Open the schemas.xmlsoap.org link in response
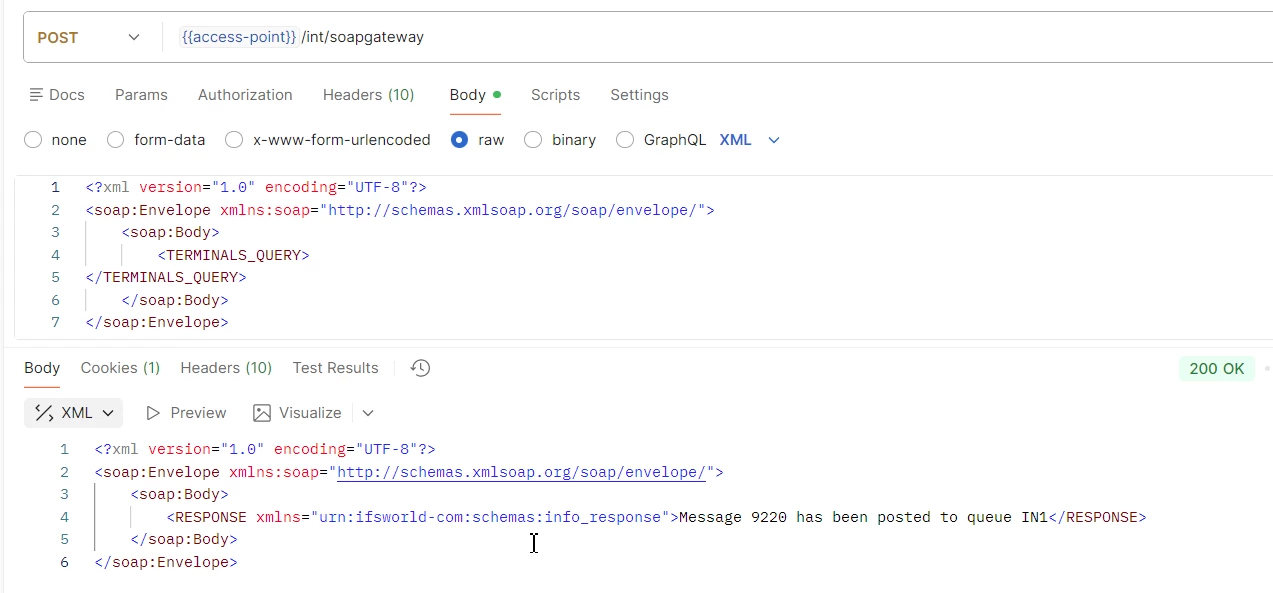This screenshot has width=1273, height=593. pyautogui.click(x=521, y=472)
